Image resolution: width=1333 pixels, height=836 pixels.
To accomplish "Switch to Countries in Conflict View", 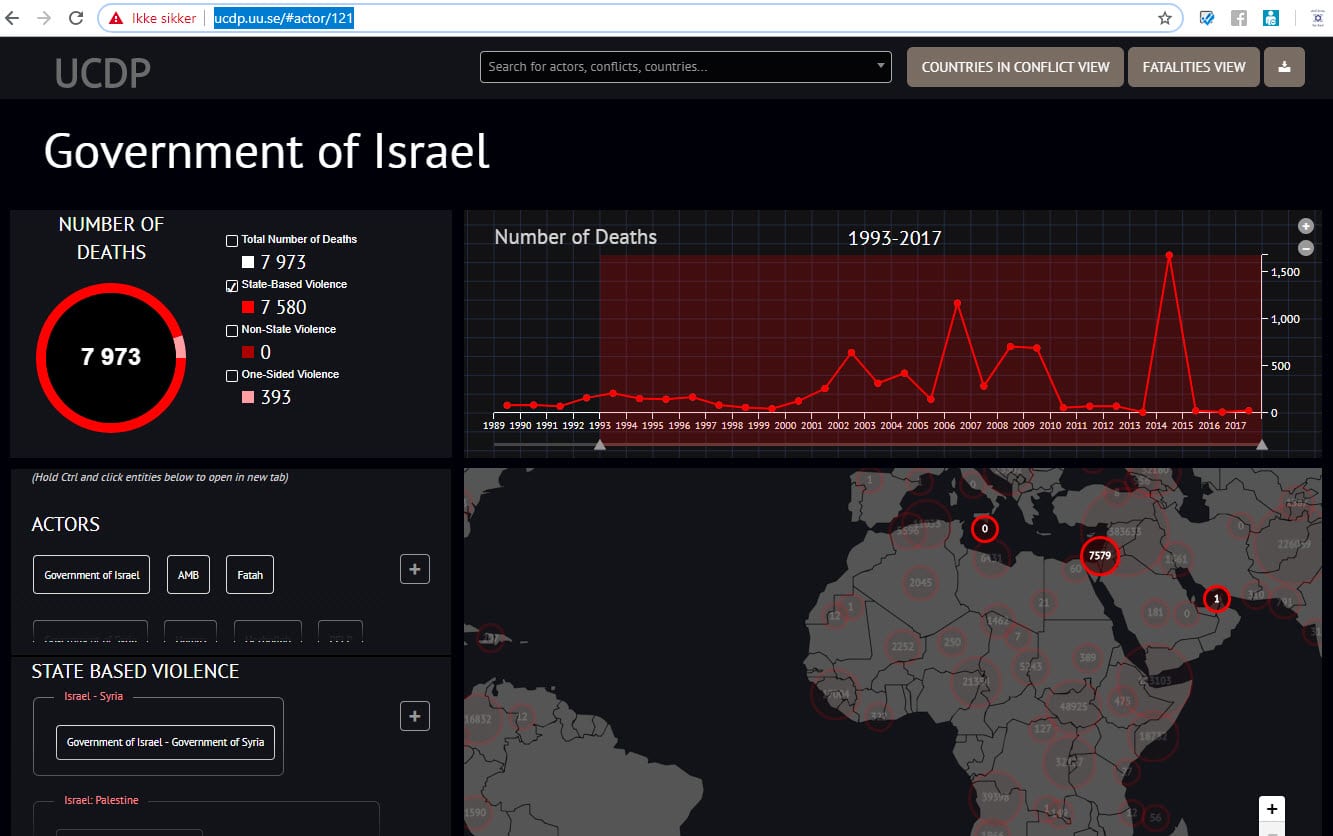I will coord(1015,67).
